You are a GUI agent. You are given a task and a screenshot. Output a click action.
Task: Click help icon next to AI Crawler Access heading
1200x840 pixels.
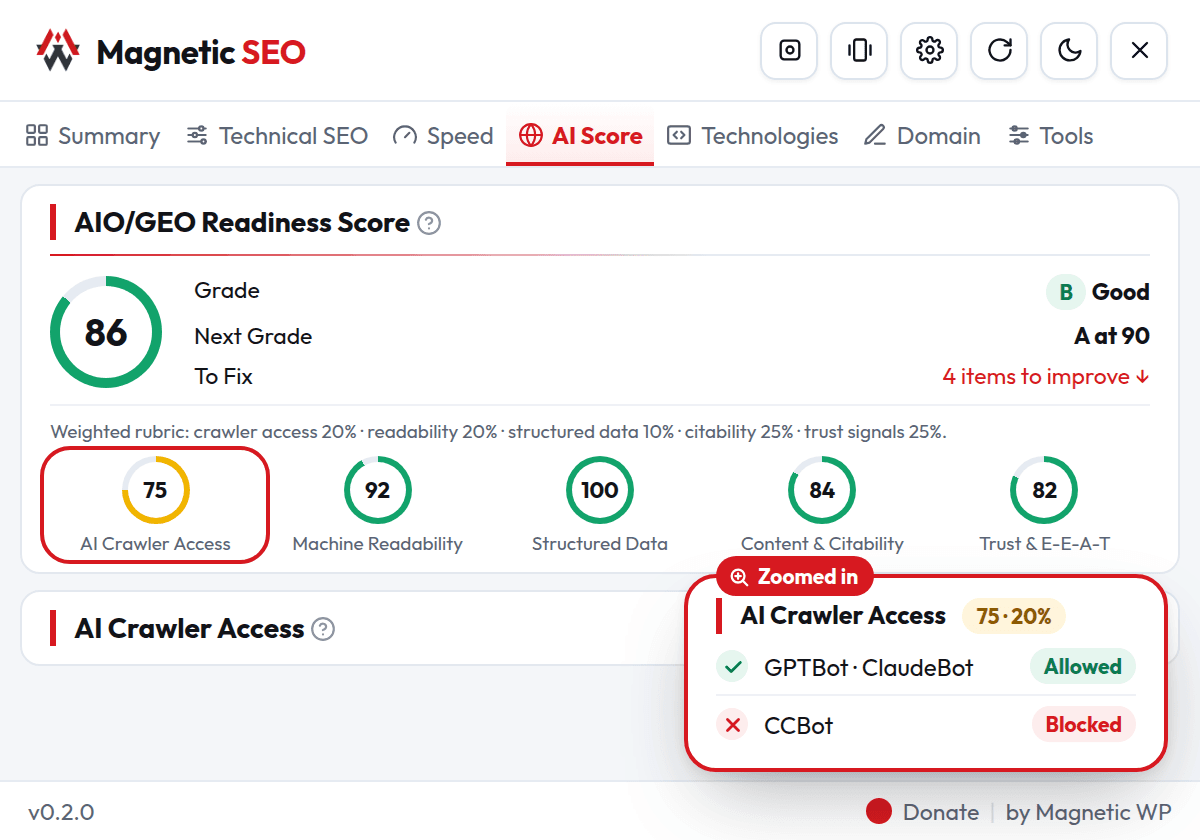(323, 629)
